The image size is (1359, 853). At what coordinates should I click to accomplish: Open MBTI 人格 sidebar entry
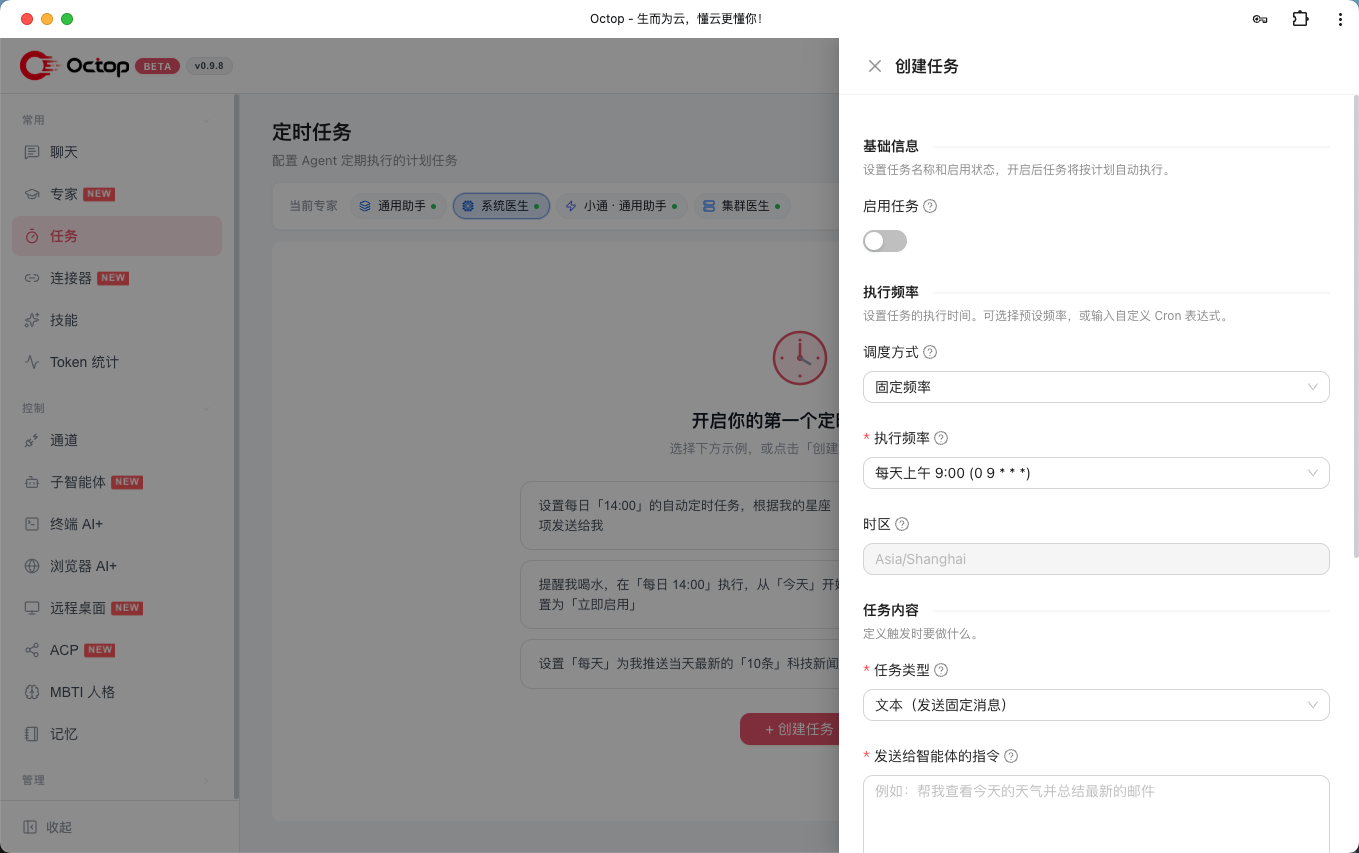point(117,692)
